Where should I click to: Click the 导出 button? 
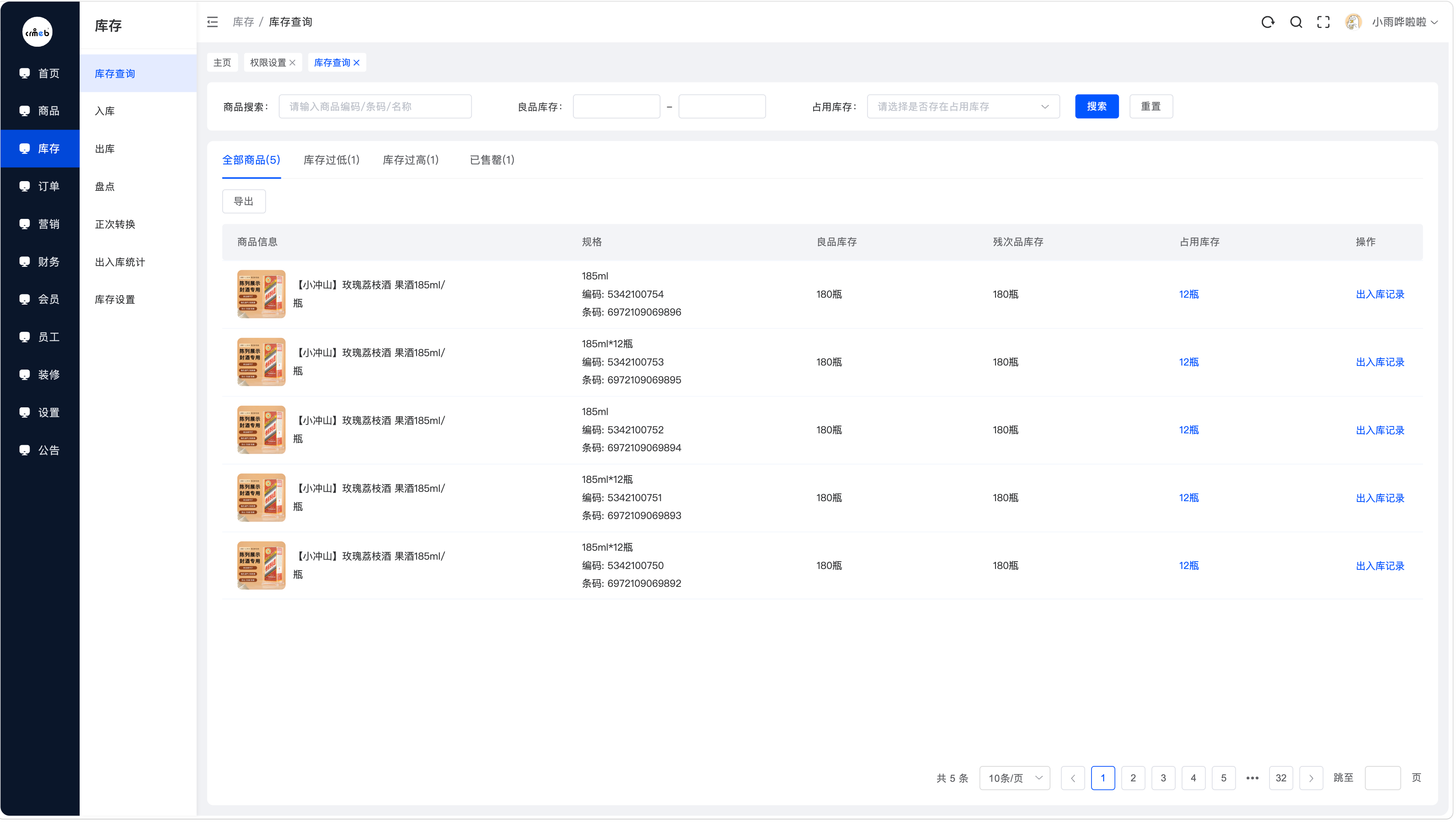(243, 201)
